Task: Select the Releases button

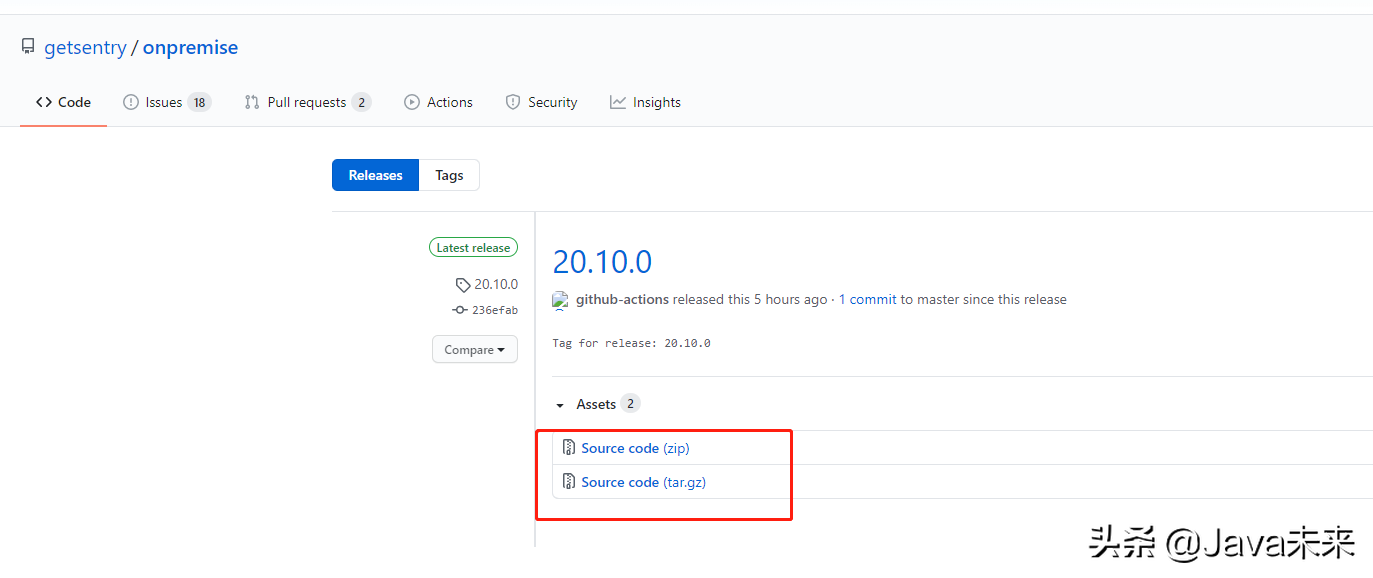Action: point(375,175)
